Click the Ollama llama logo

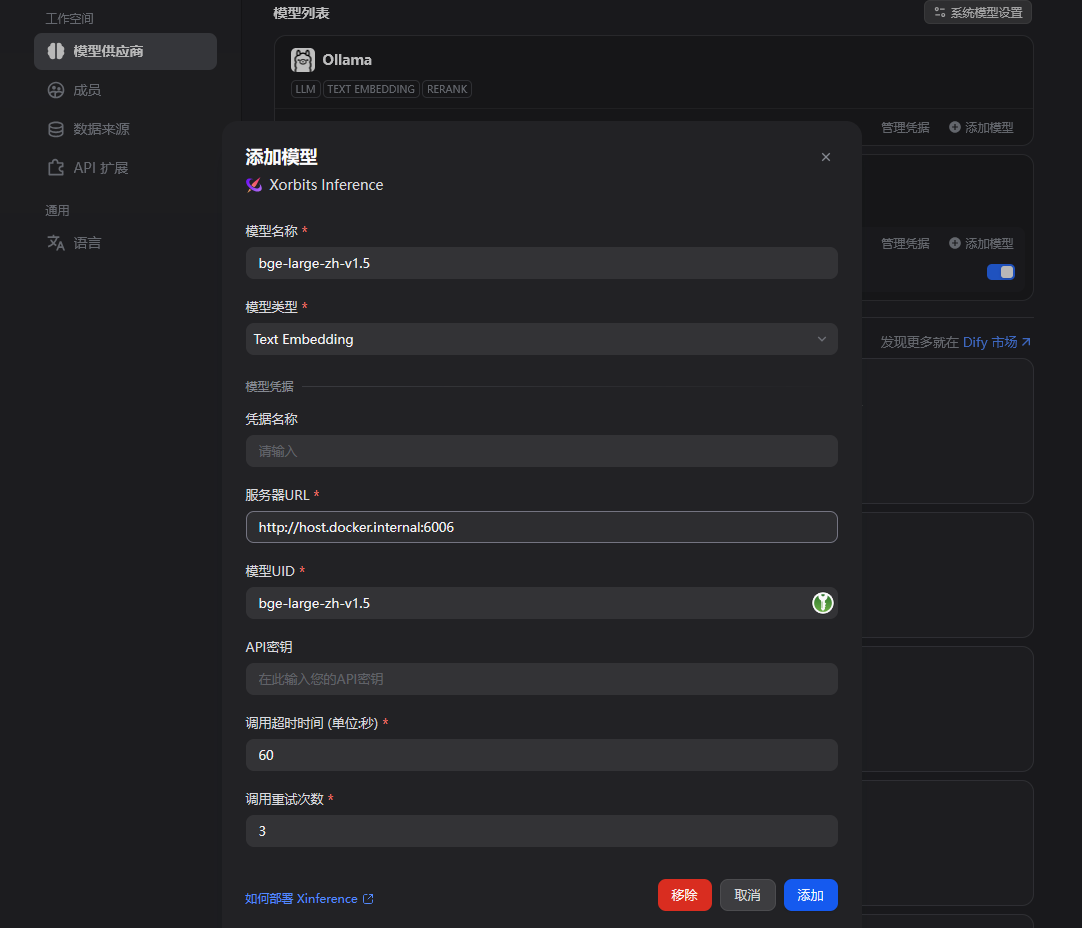(303, 60)
